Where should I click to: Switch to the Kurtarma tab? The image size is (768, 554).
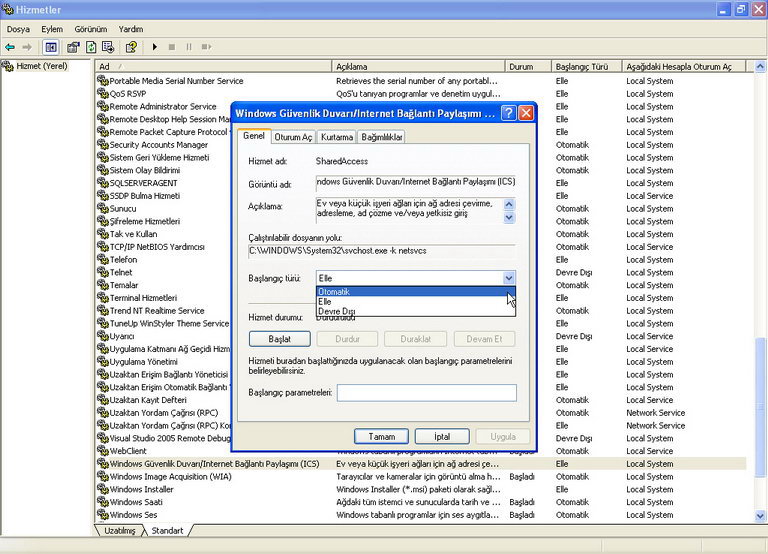(x=337, y=137)
